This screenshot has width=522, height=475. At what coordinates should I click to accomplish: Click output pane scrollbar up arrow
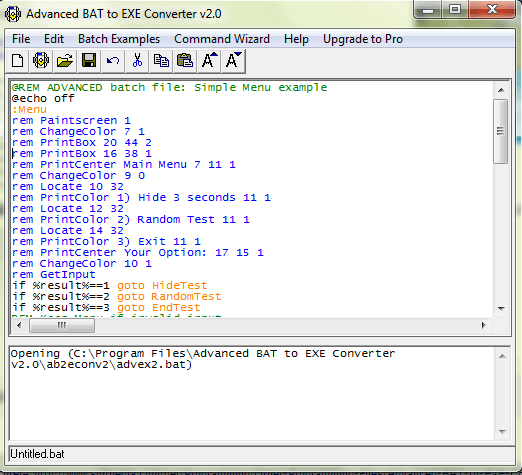(x=502, y=357)
